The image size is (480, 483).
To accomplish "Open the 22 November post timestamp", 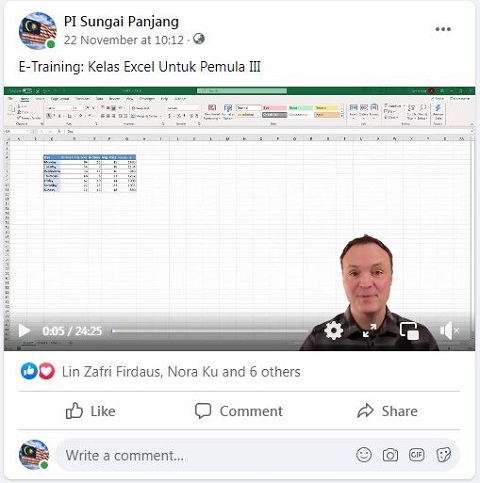I will tap(124, 40).
